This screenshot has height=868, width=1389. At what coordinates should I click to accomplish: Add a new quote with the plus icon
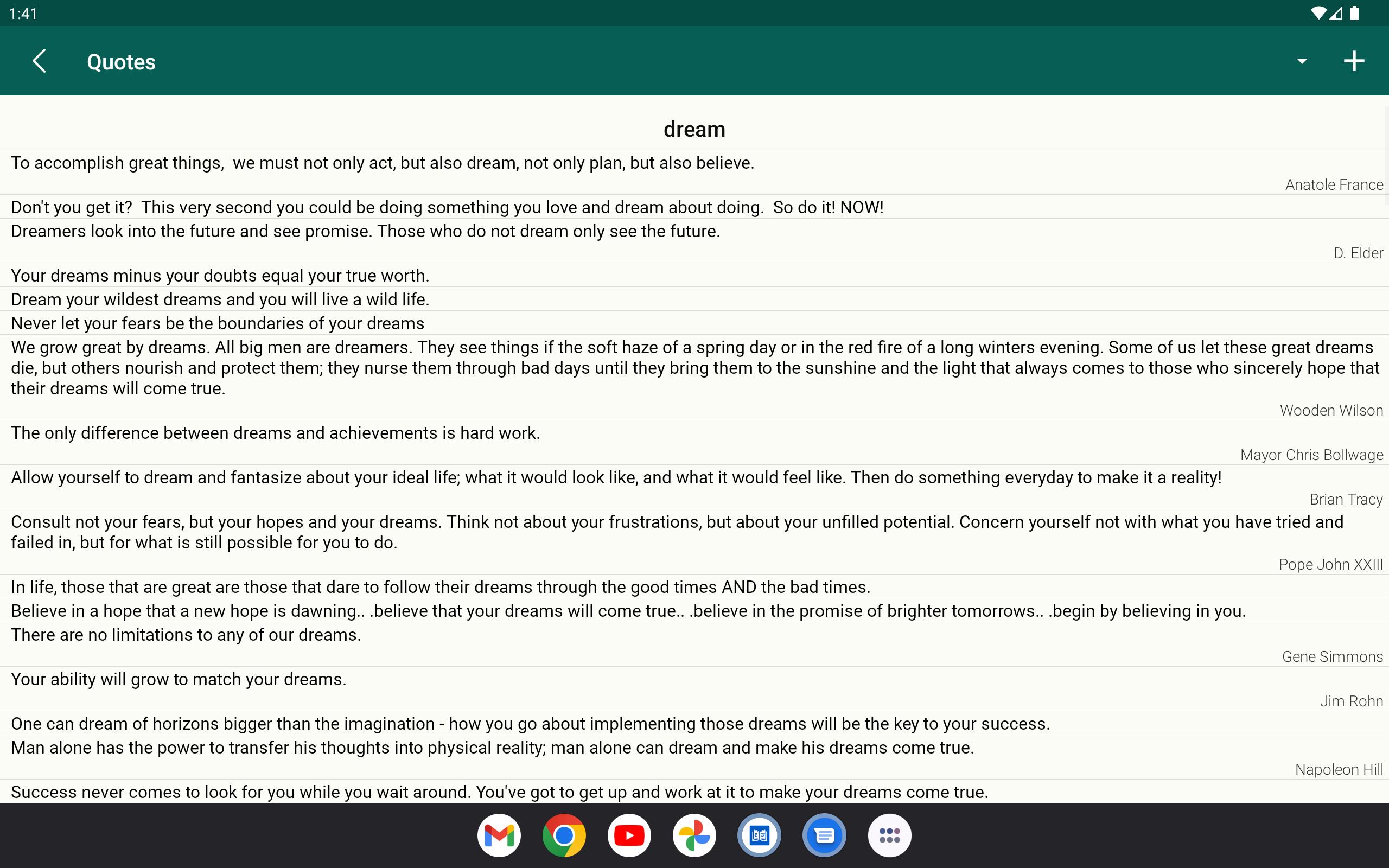1354,61
